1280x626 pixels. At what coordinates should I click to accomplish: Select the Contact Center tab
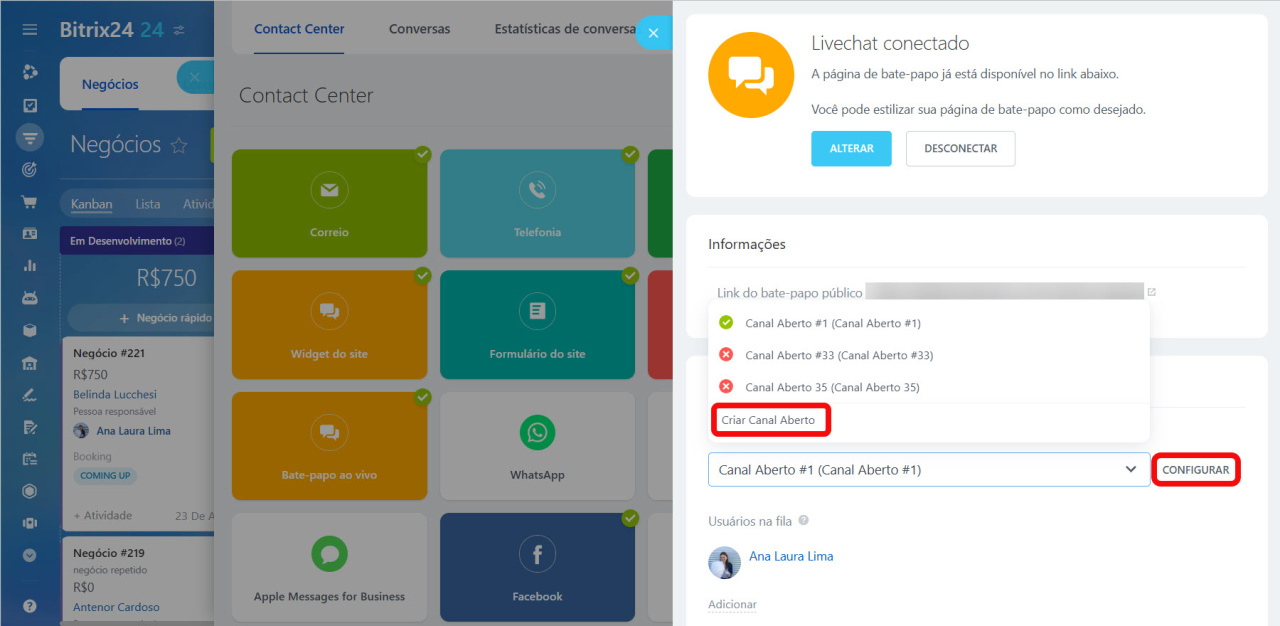point(299,29)
